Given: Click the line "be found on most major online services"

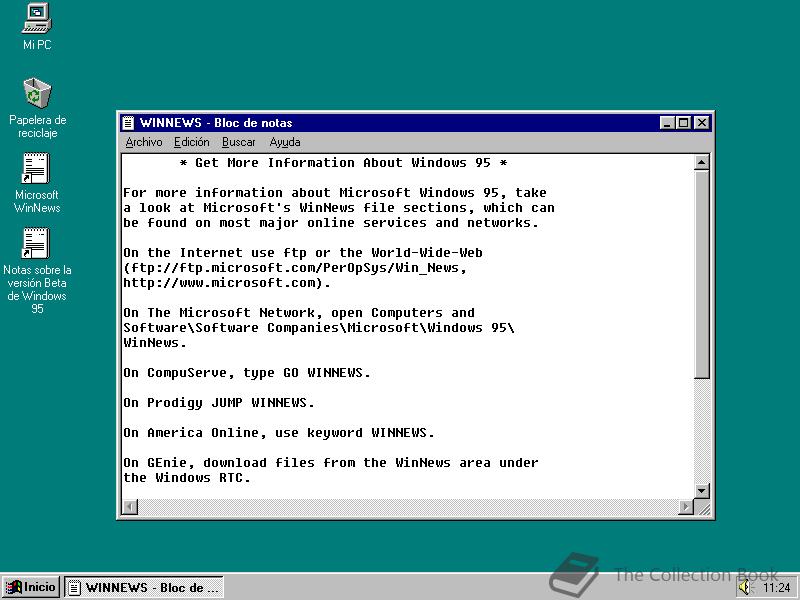Looking at the screenshot, I should (331, 223).
